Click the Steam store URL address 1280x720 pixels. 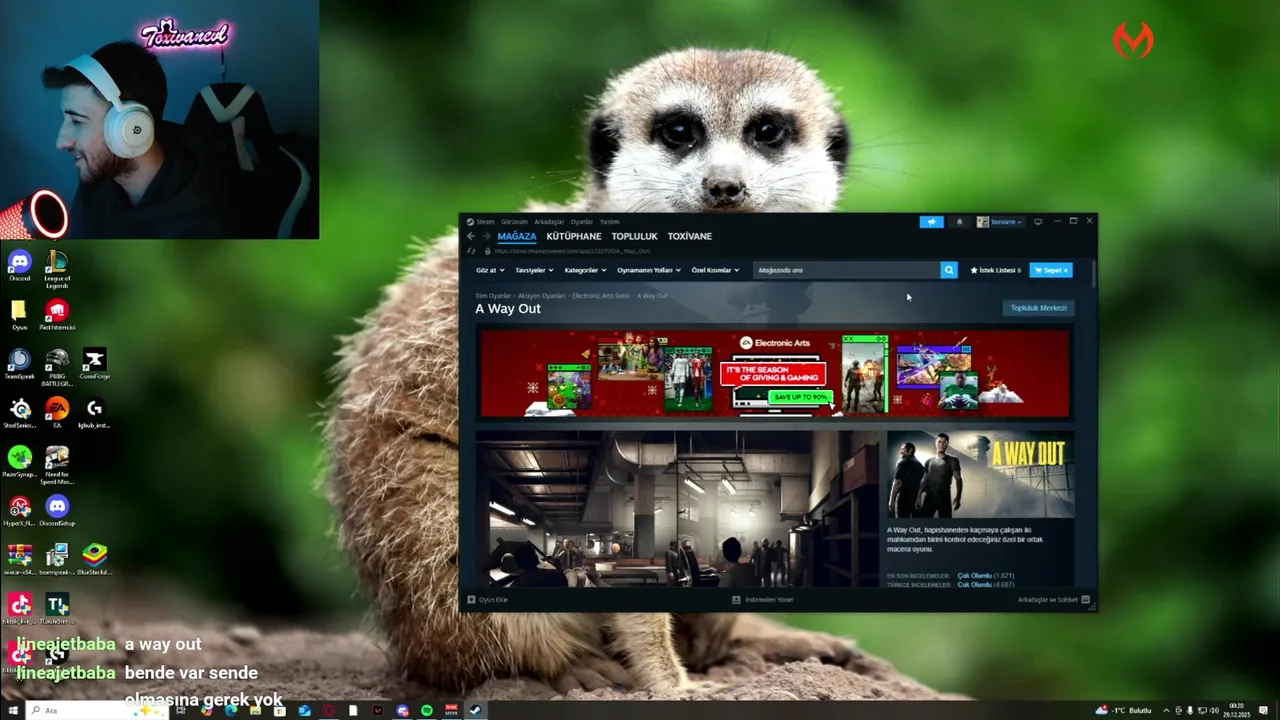pyautogui.click(x=572, y=251)
